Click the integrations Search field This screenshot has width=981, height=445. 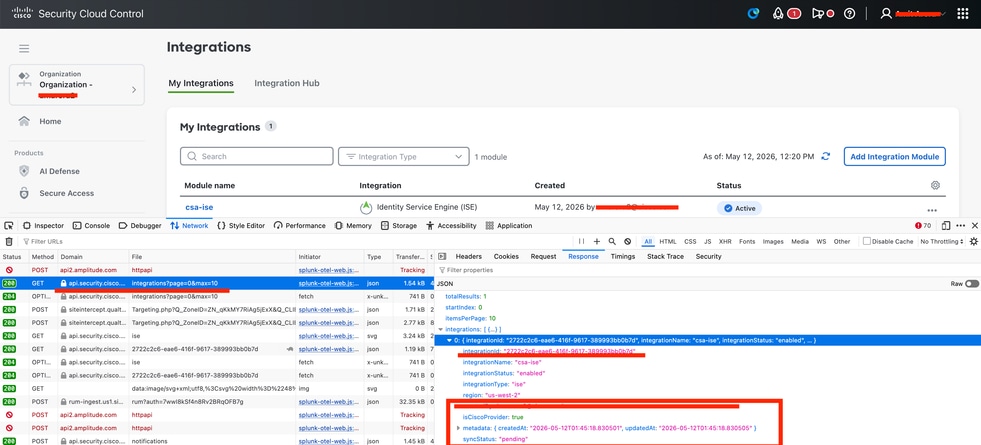[x=257, y=156]
